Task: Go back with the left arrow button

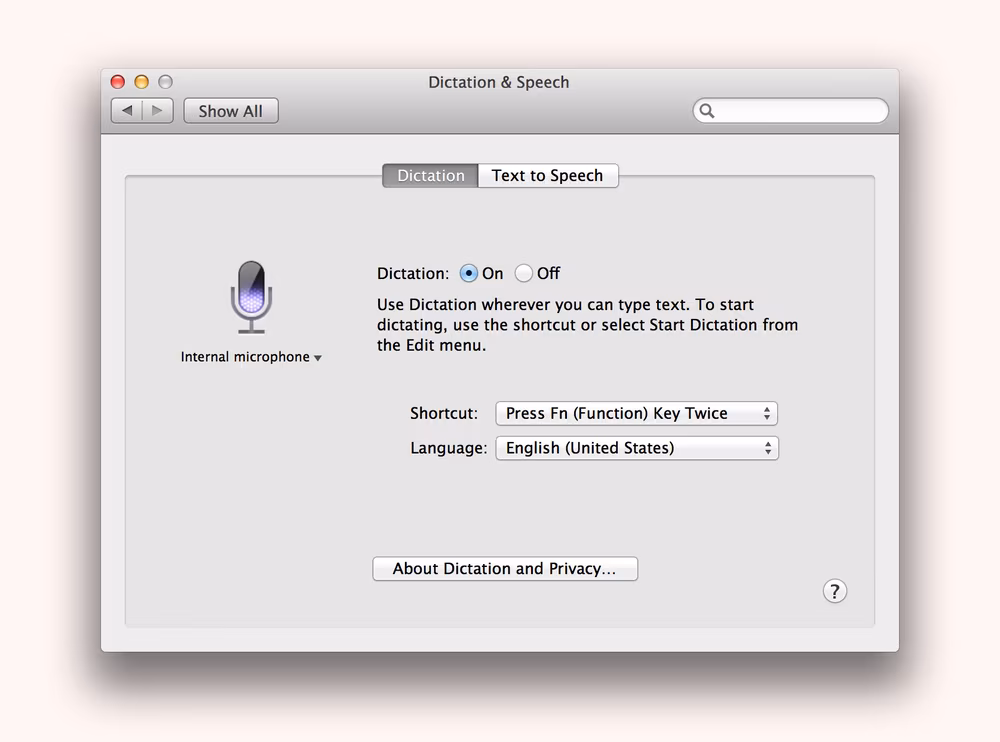Action: [x=127, y=111]
